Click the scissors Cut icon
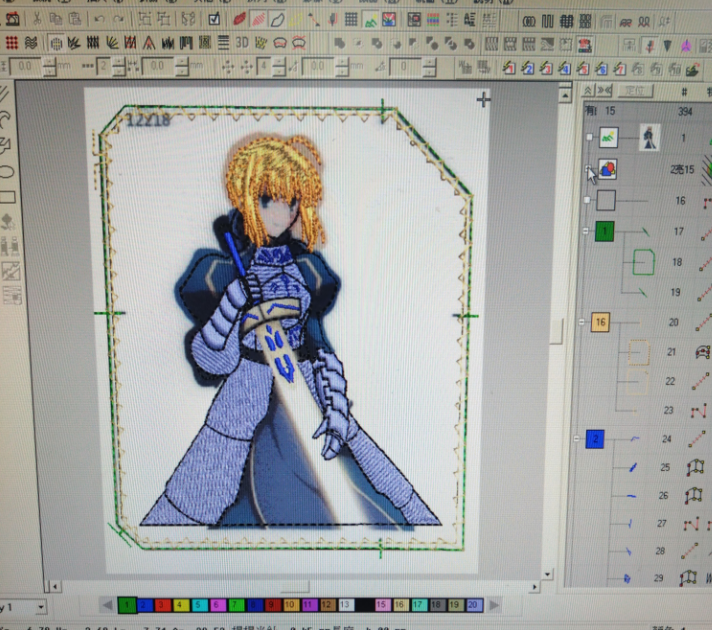Image resolution: width=712 pixels, height=630 pixels. [37, 19]
